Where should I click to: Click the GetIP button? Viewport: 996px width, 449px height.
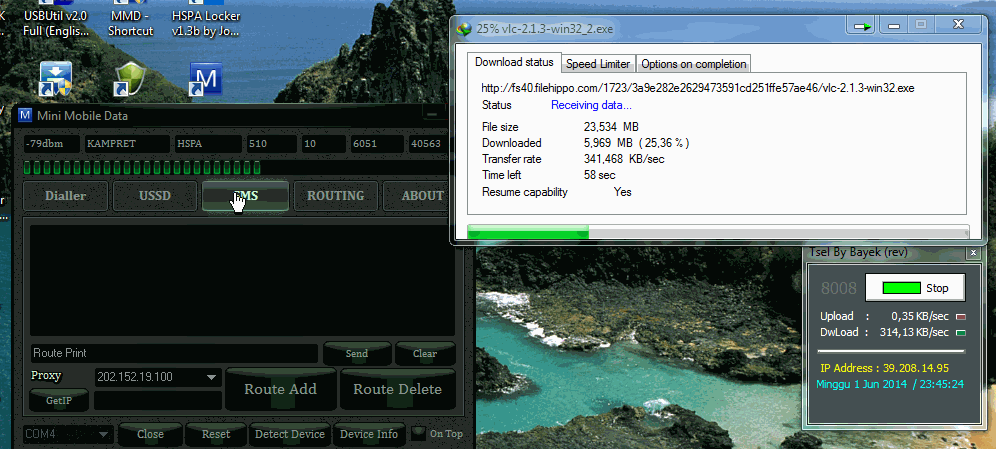(59, 401)
